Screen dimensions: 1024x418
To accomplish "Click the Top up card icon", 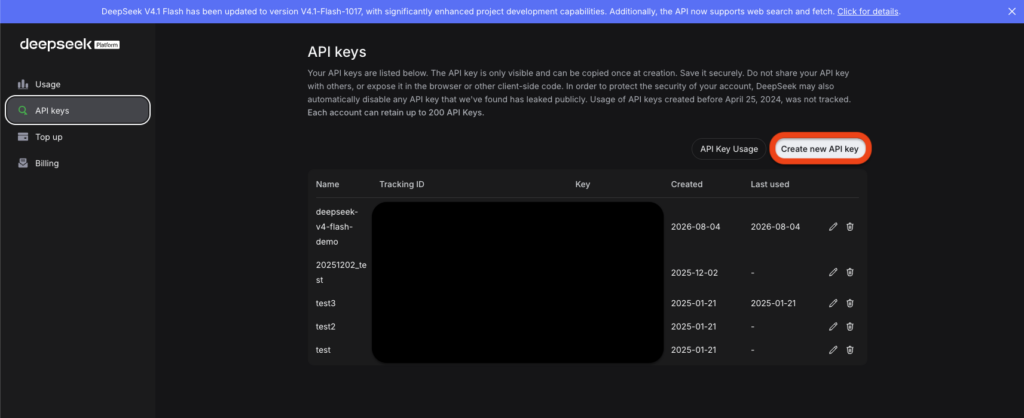I will pyautogui.click(x=23, y=137).
